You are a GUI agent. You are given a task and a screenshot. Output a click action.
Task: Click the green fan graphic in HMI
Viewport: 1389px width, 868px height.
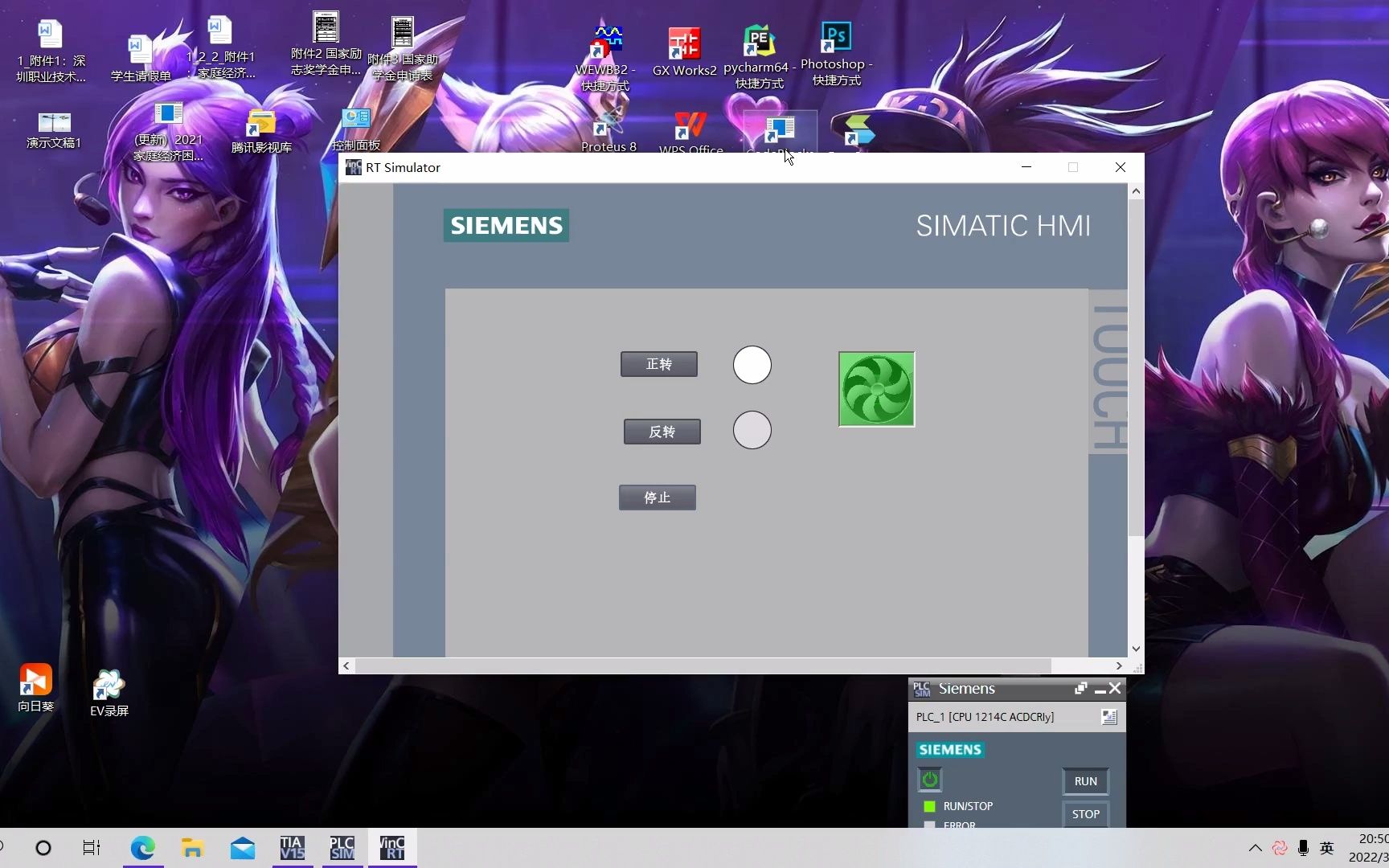(x=876, y=389)
